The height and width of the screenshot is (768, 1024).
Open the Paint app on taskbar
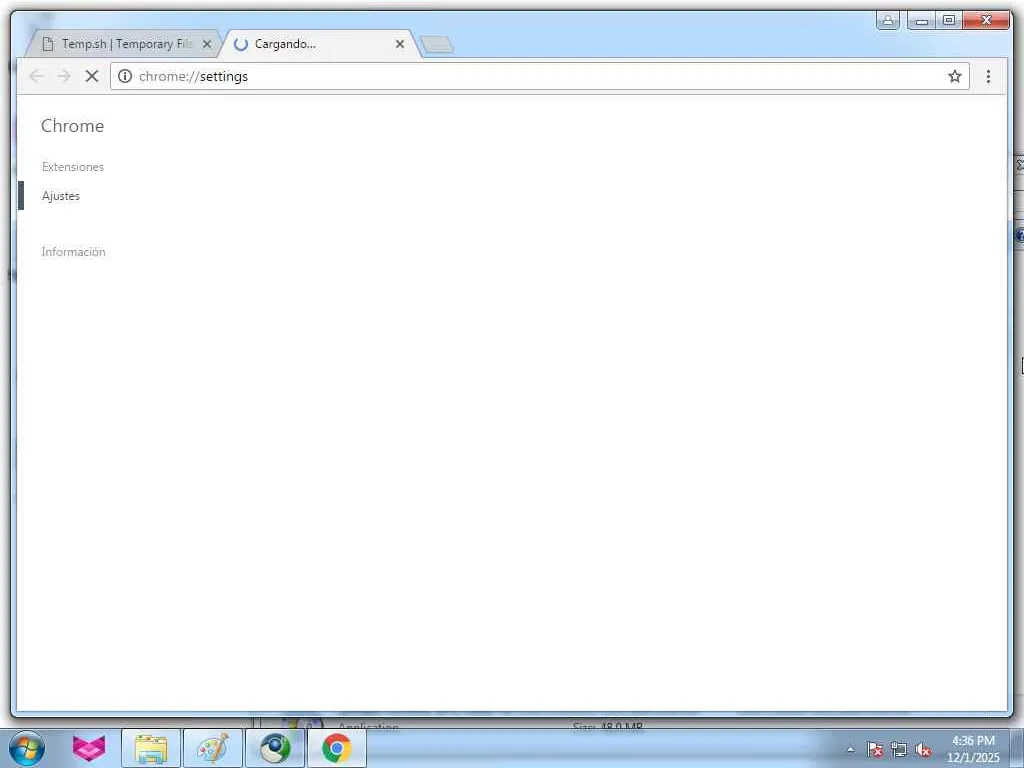[x=212, y=748]
